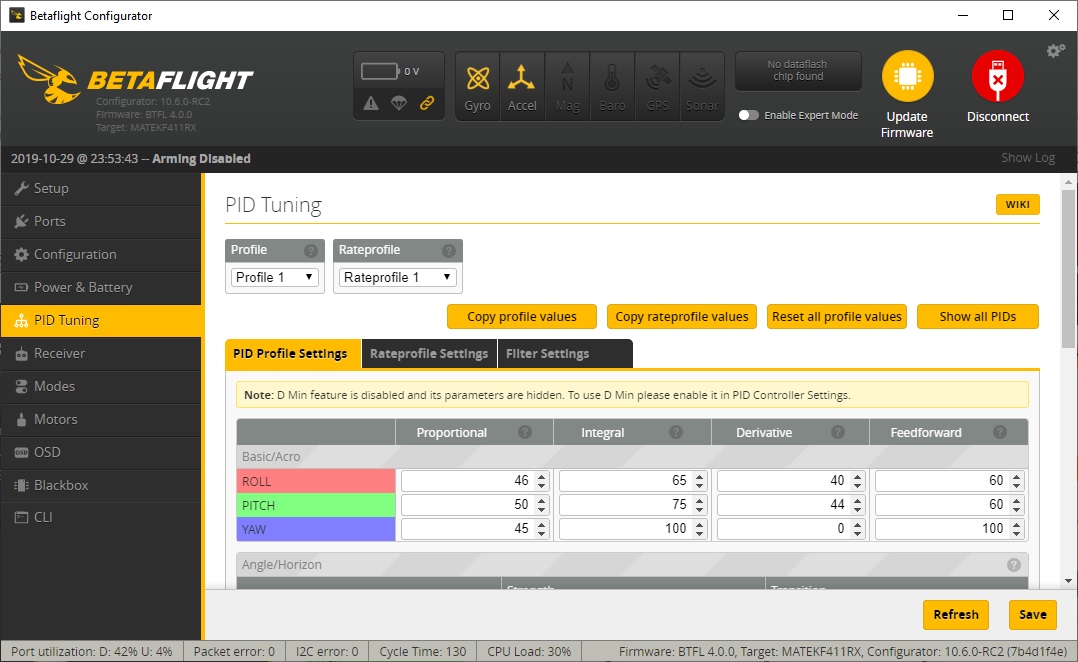1078x662 pixels.
Task: Open the CLI section
Action: coord(101,517)
